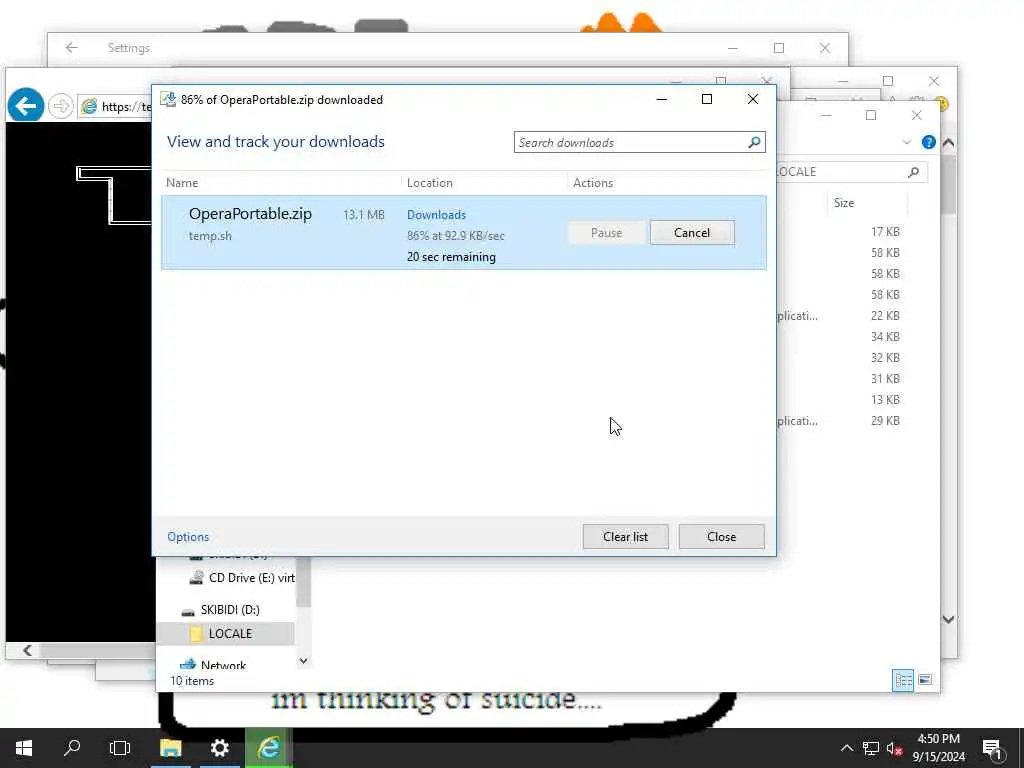Open download Options link
The width and height of the screenshot is (1024, 768).
(188, 537)
